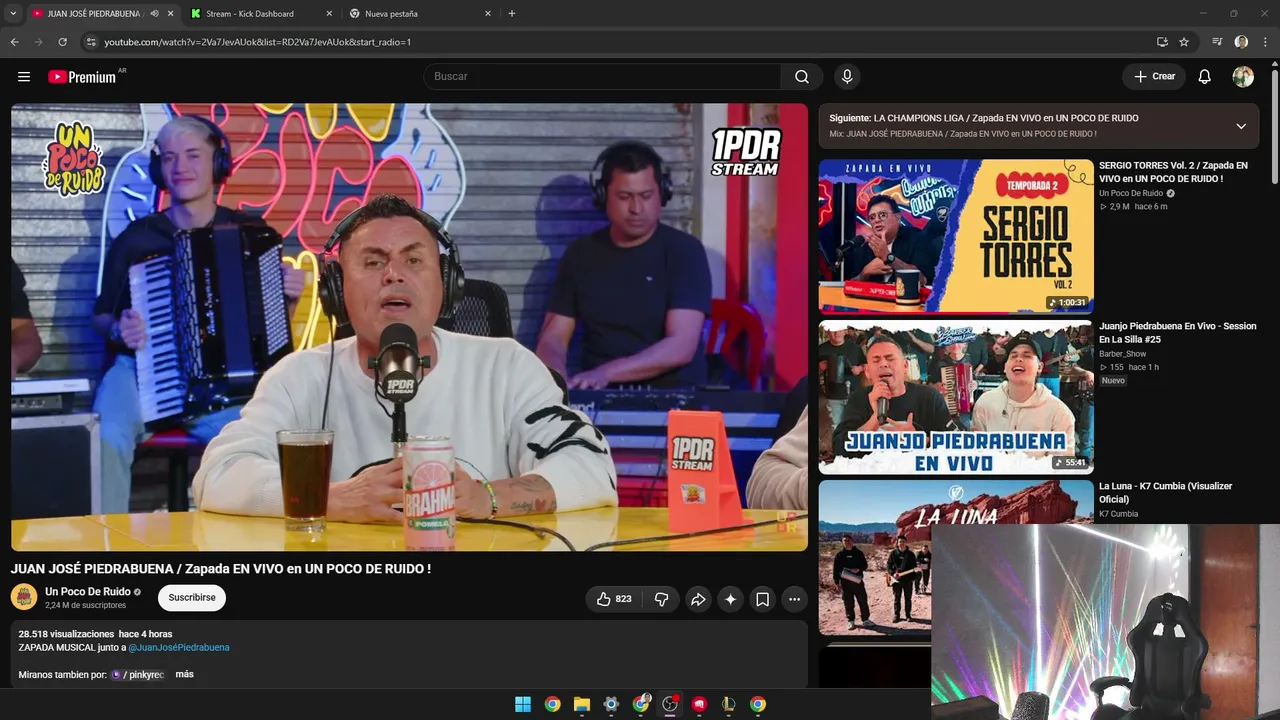Open a new browser tab
The image size is (1280, 720).
tap(512, 14)
